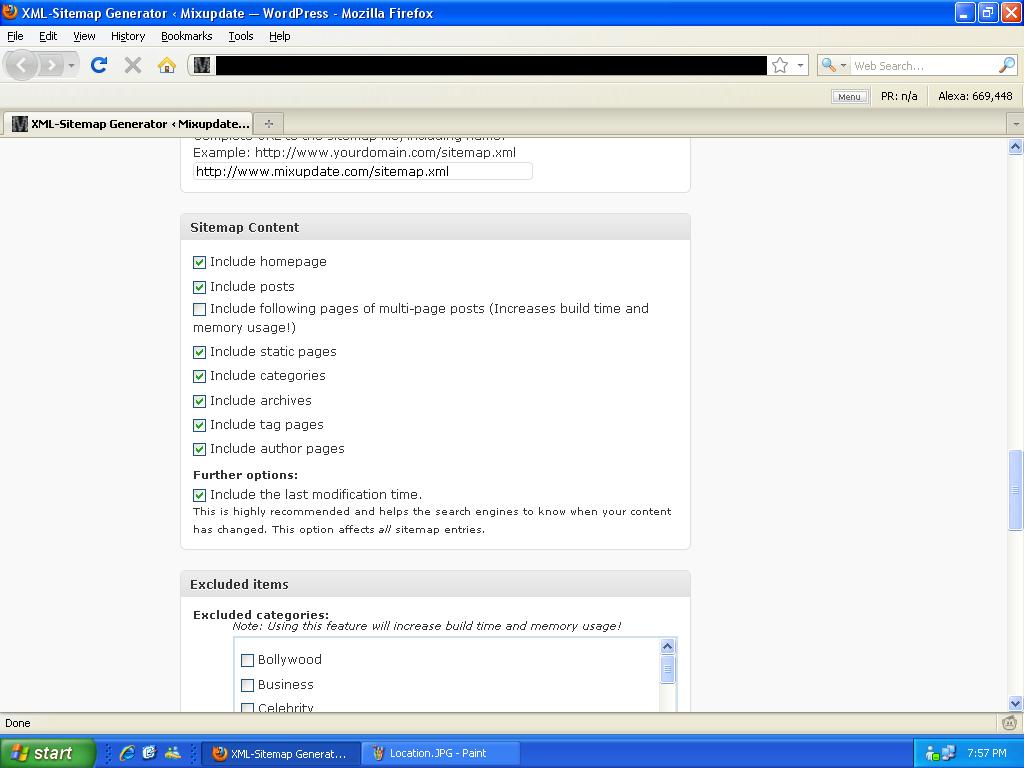Launch Internet Explorer from quick launch
The width and height of the screenshot is (1024, 768).
pos(127,753)
